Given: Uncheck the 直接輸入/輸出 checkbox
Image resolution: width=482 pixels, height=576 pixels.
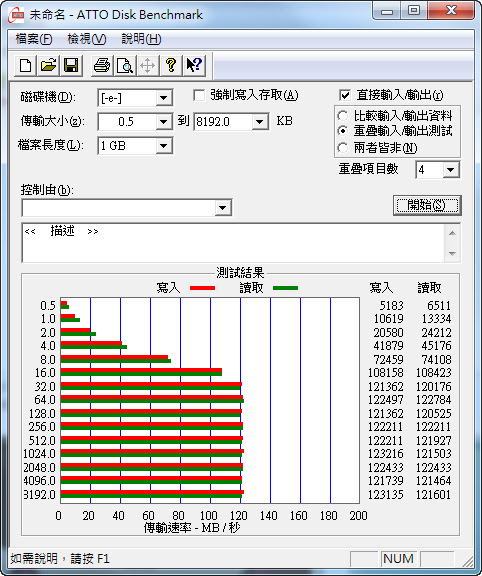Looking at the screenshot, I should pyautogui.click(x=345, y=96).
